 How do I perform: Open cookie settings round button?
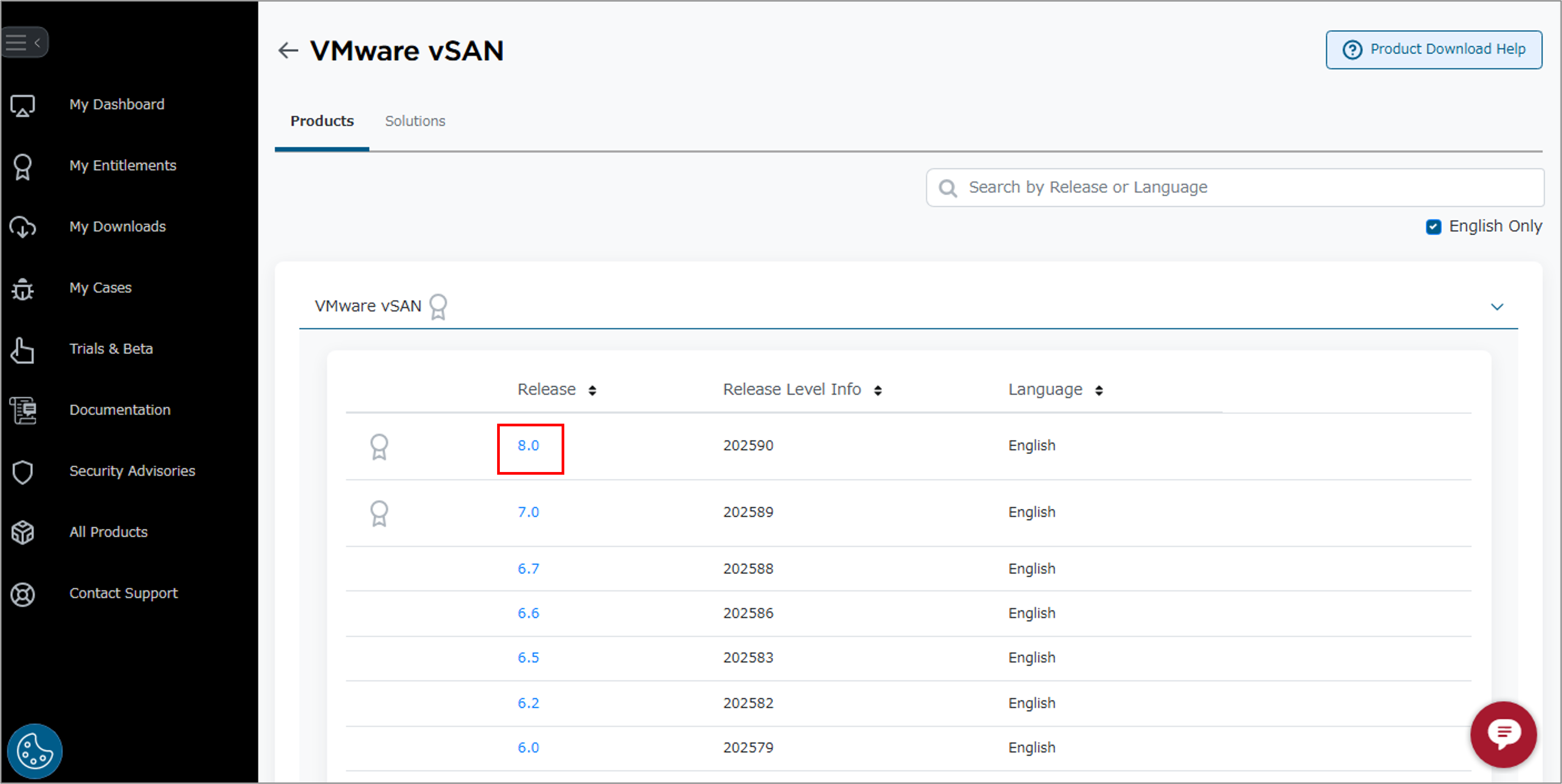point(35,751)
